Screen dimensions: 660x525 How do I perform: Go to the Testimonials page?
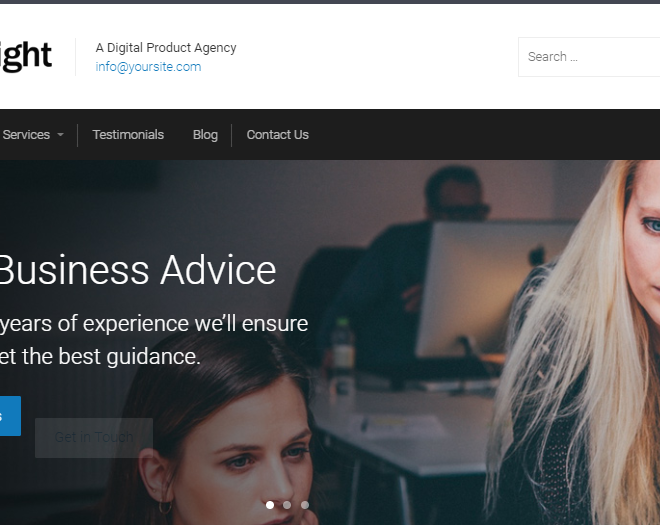[128, 135]
